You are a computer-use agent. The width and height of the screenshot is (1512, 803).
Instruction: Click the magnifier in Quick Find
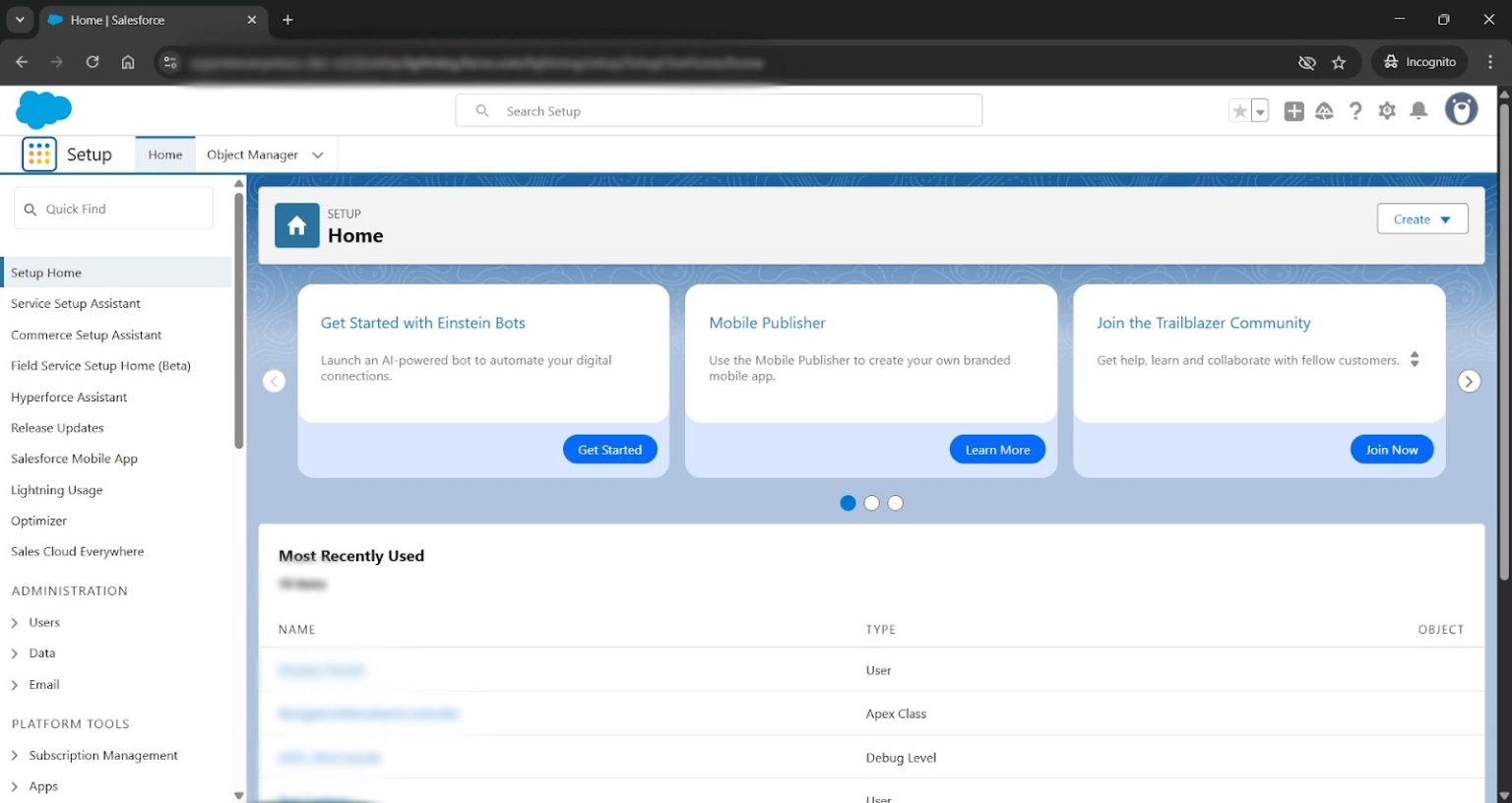coord(32,209)
